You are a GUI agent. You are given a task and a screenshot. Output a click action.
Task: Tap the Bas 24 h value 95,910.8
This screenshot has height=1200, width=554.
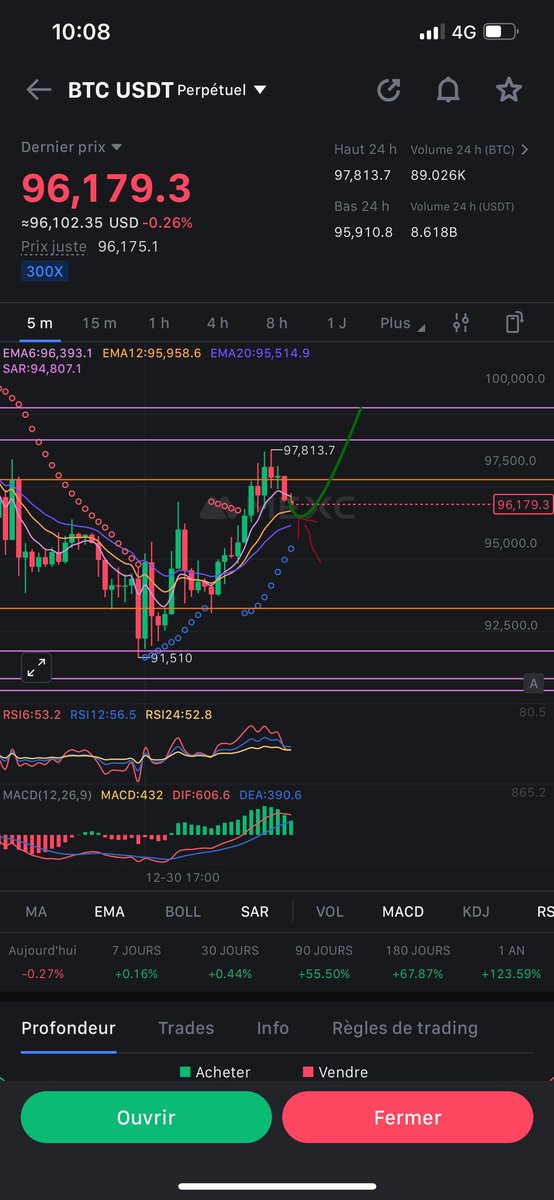363,231
